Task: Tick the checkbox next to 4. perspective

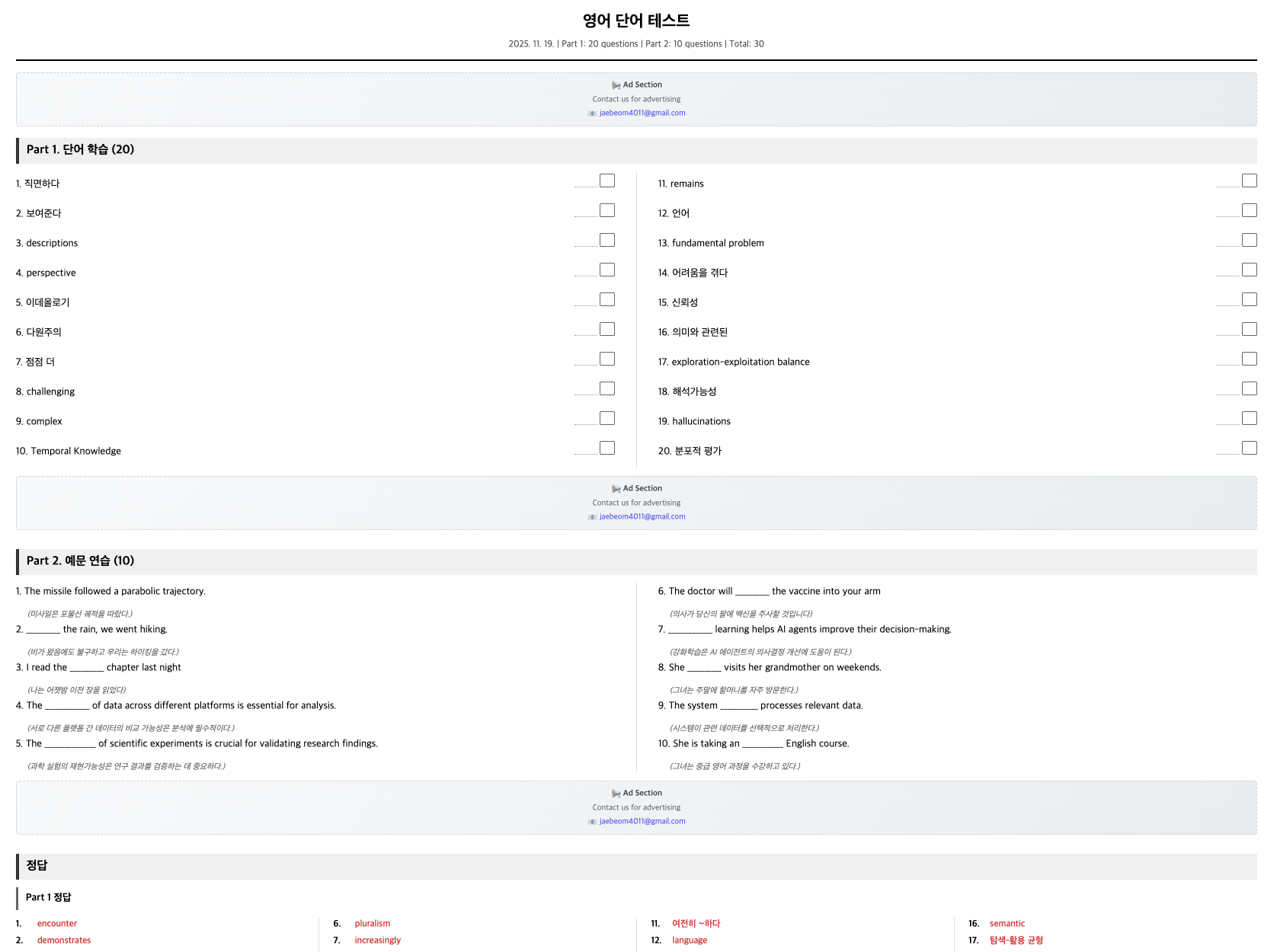Action: 607,270
